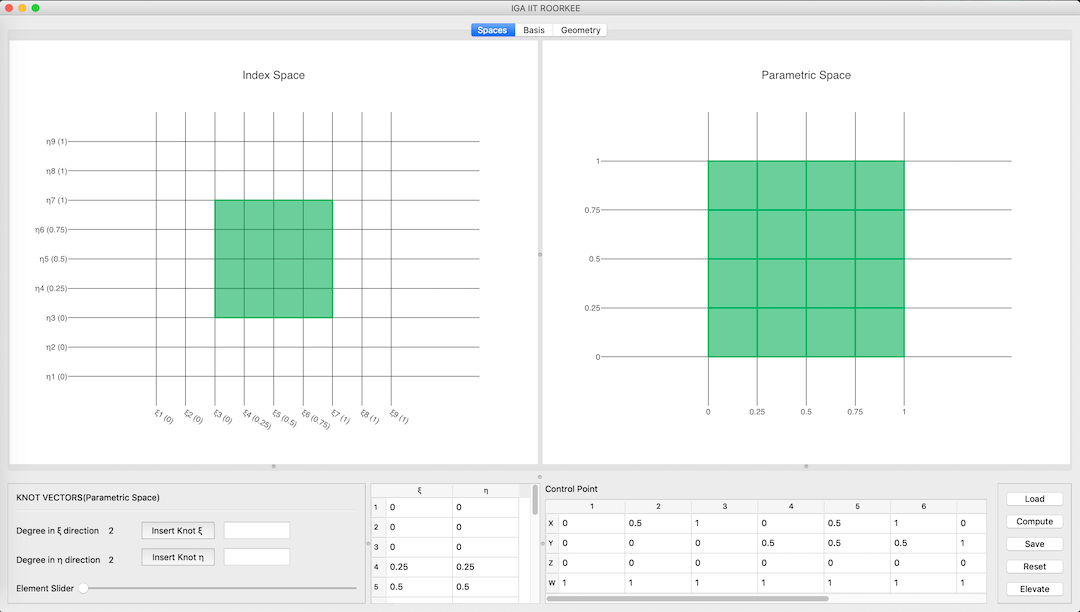
Task: Click the knot vector table's vertical scrollbar
Action: (535, 500)
